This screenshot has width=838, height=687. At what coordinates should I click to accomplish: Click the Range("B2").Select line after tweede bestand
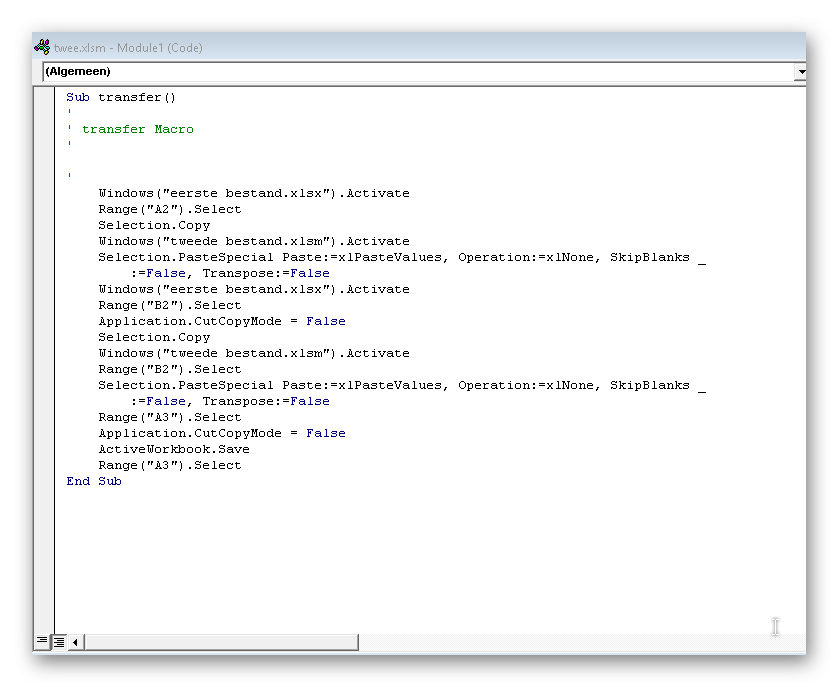pyautogui.click(x=170, y=369)
